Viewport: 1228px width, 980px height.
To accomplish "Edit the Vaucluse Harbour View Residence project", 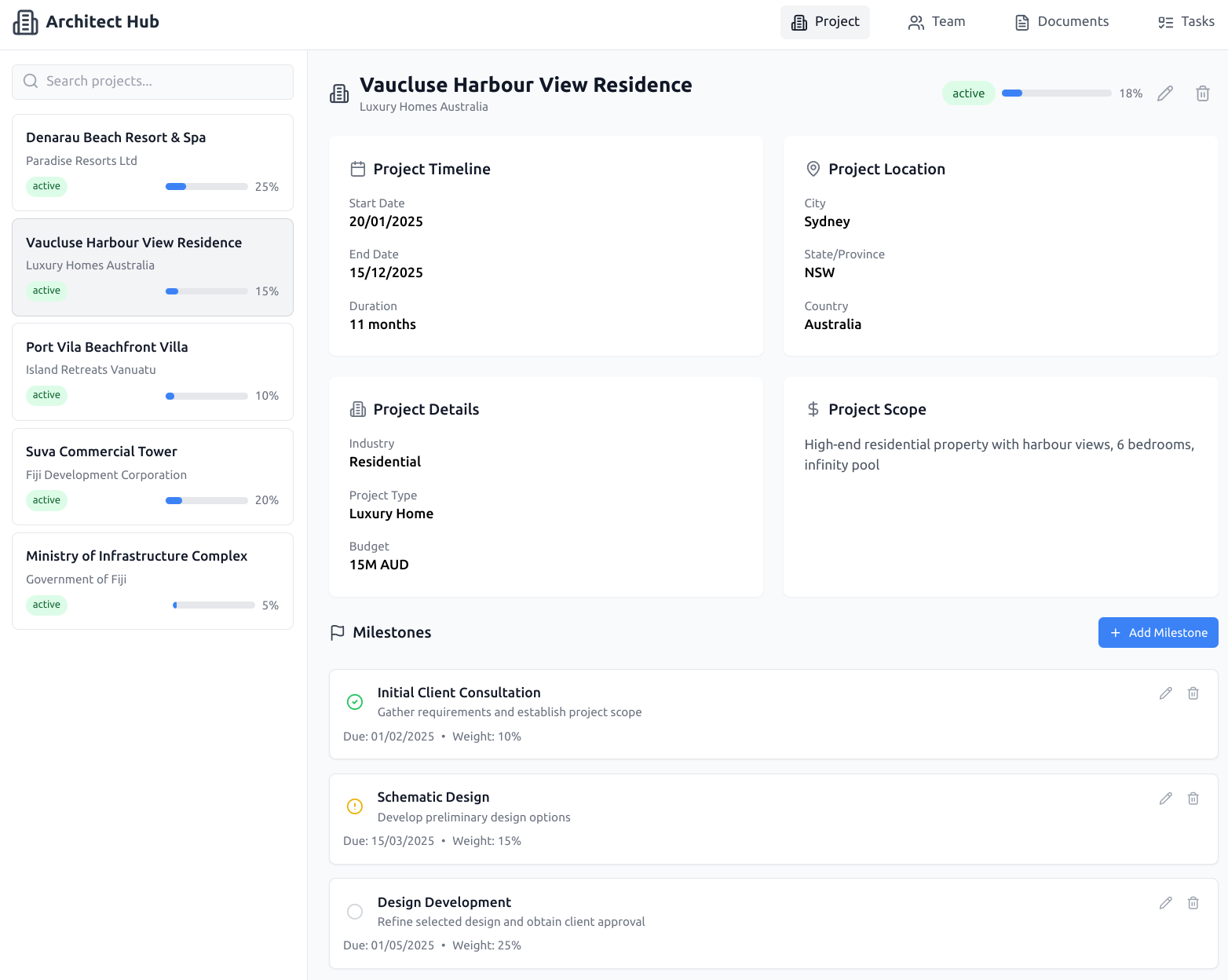I will coord(1165,93).
